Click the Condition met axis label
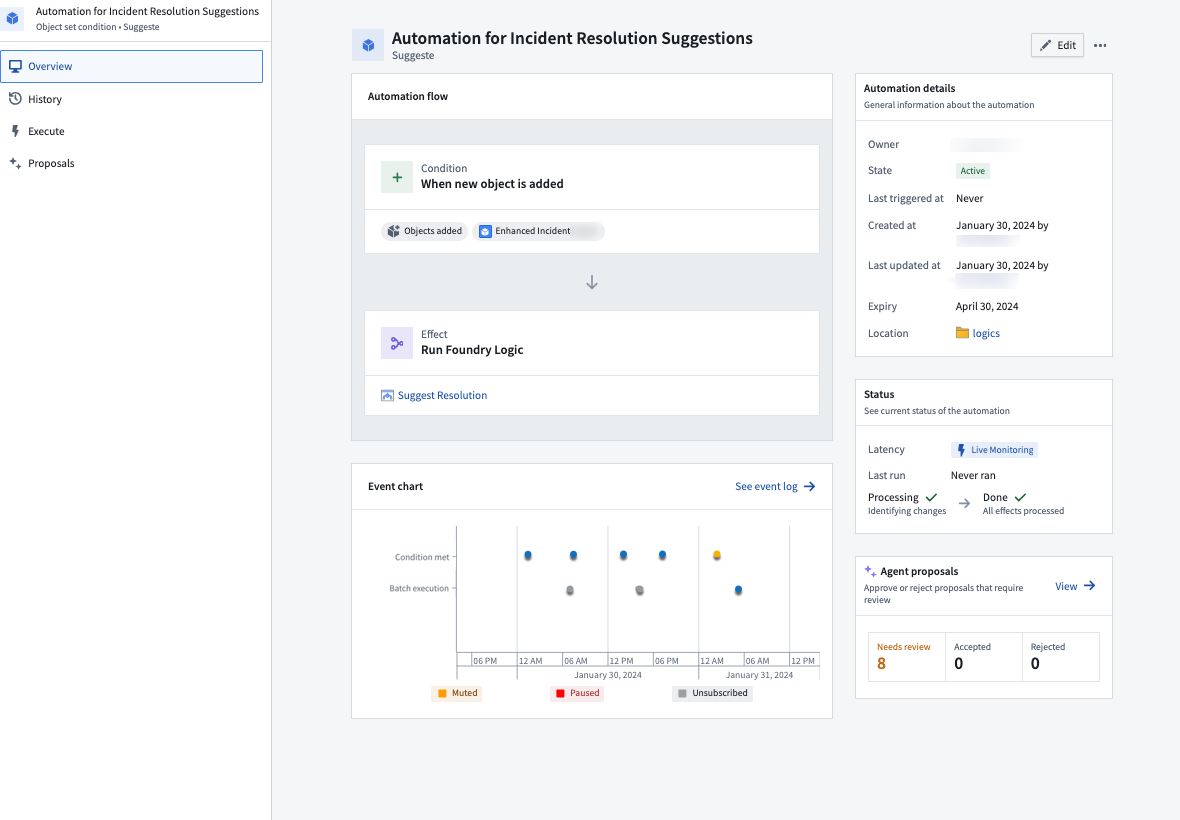 421,557
